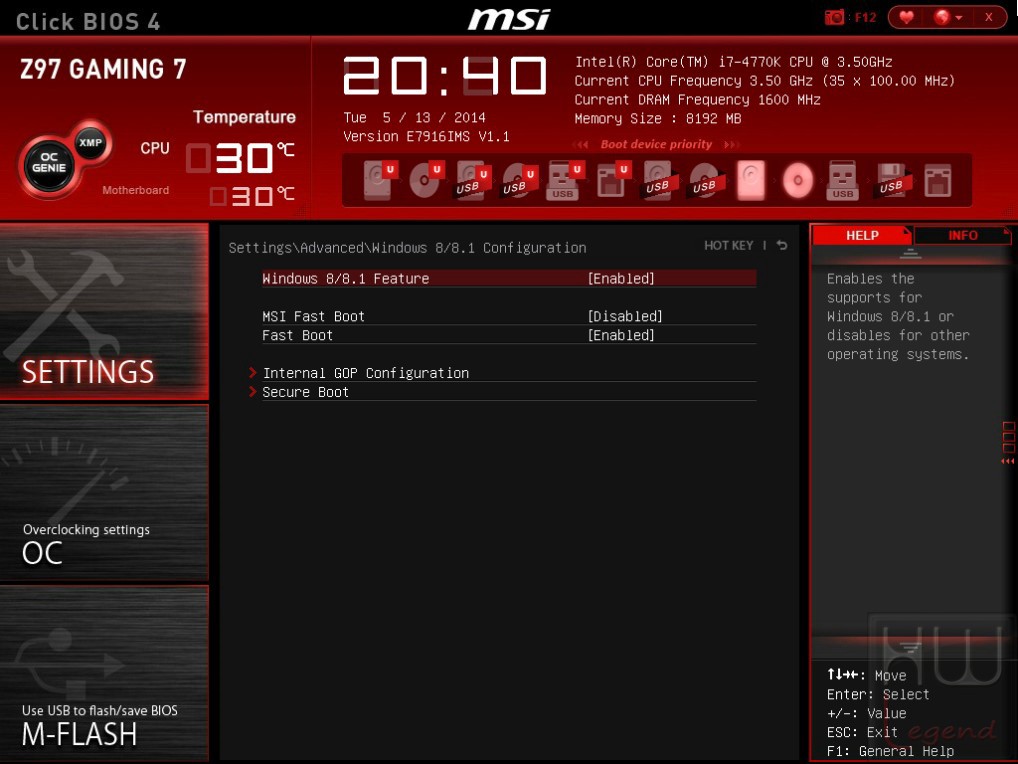
Task: Change the MSI Fast Boot [Disabled] value
Action: click(625, 316)
